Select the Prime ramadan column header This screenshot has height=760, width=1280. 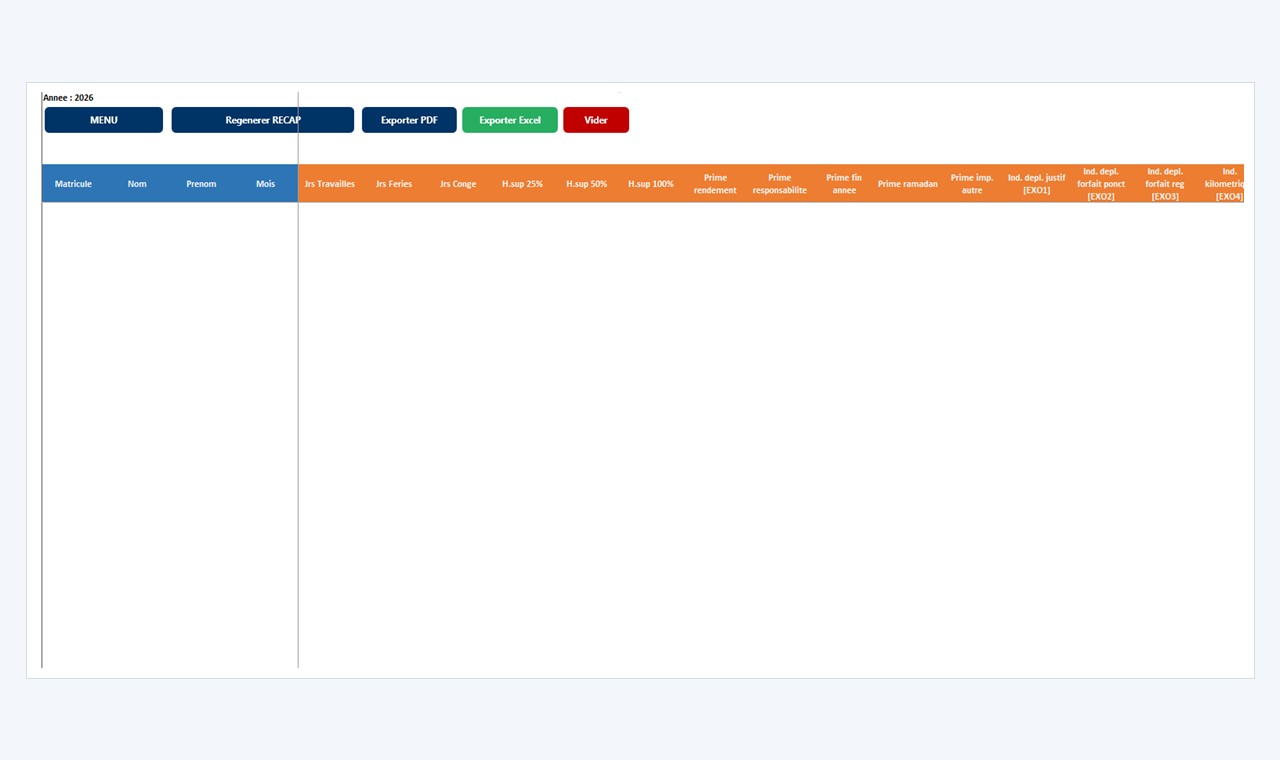pyautogui.click(x=908, y=184)
